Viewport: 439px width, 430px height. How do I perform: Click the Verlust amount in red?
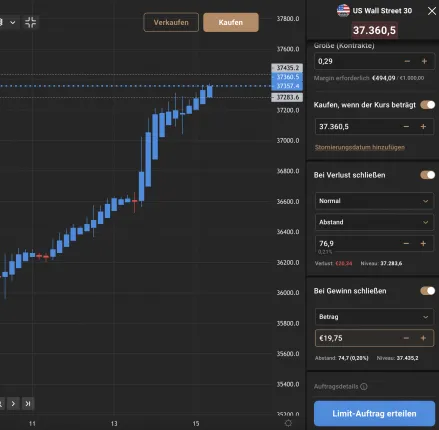point(344,263)
